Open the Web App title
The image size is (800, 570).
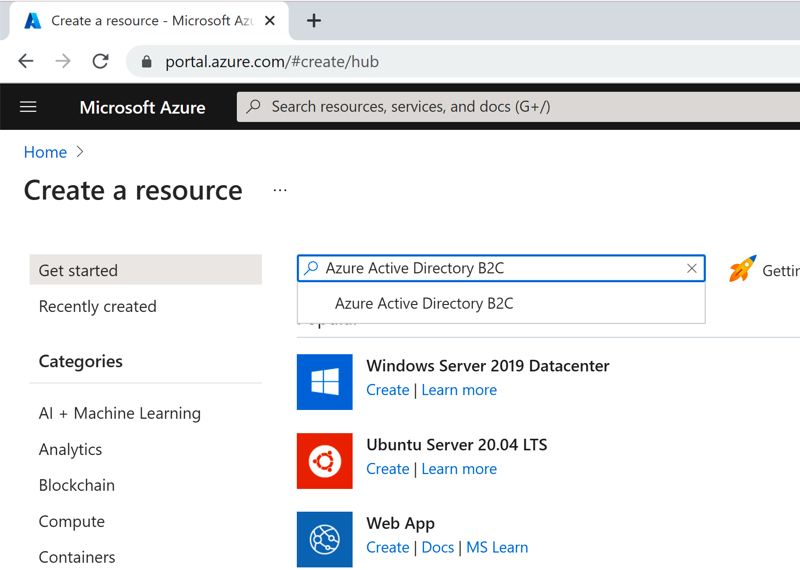[401, 523]
